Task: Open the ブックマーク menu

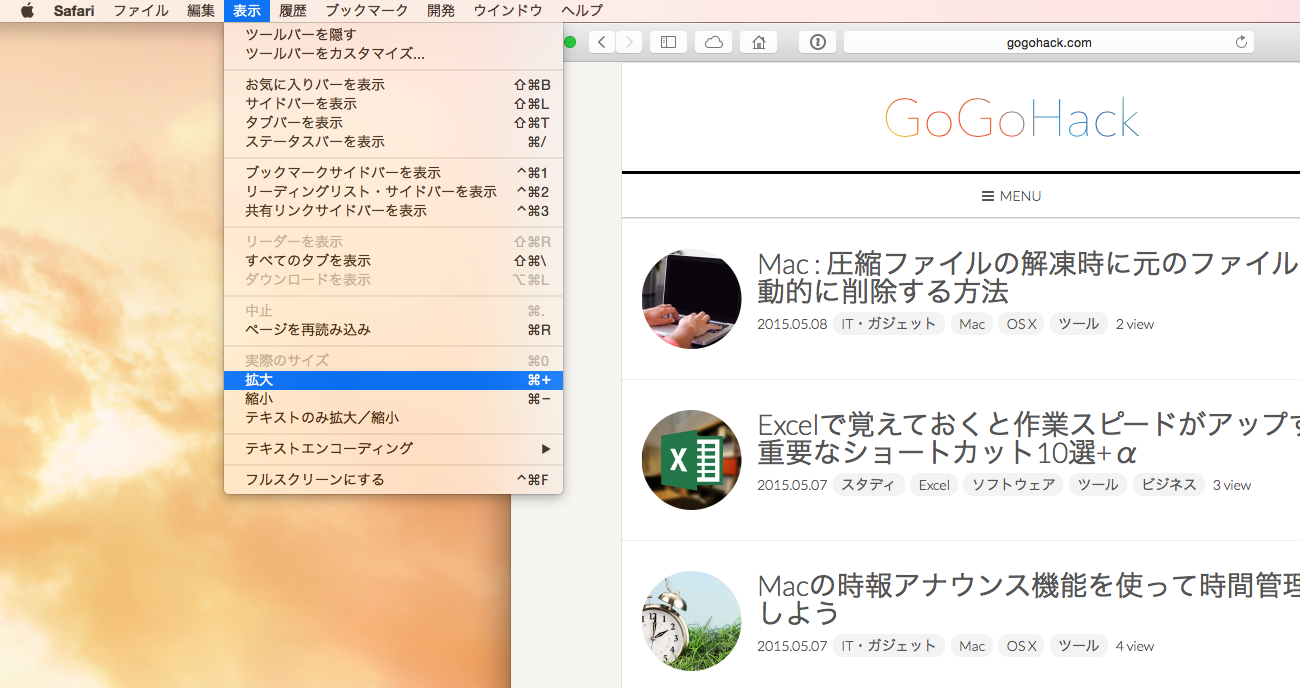Action: 367,11
